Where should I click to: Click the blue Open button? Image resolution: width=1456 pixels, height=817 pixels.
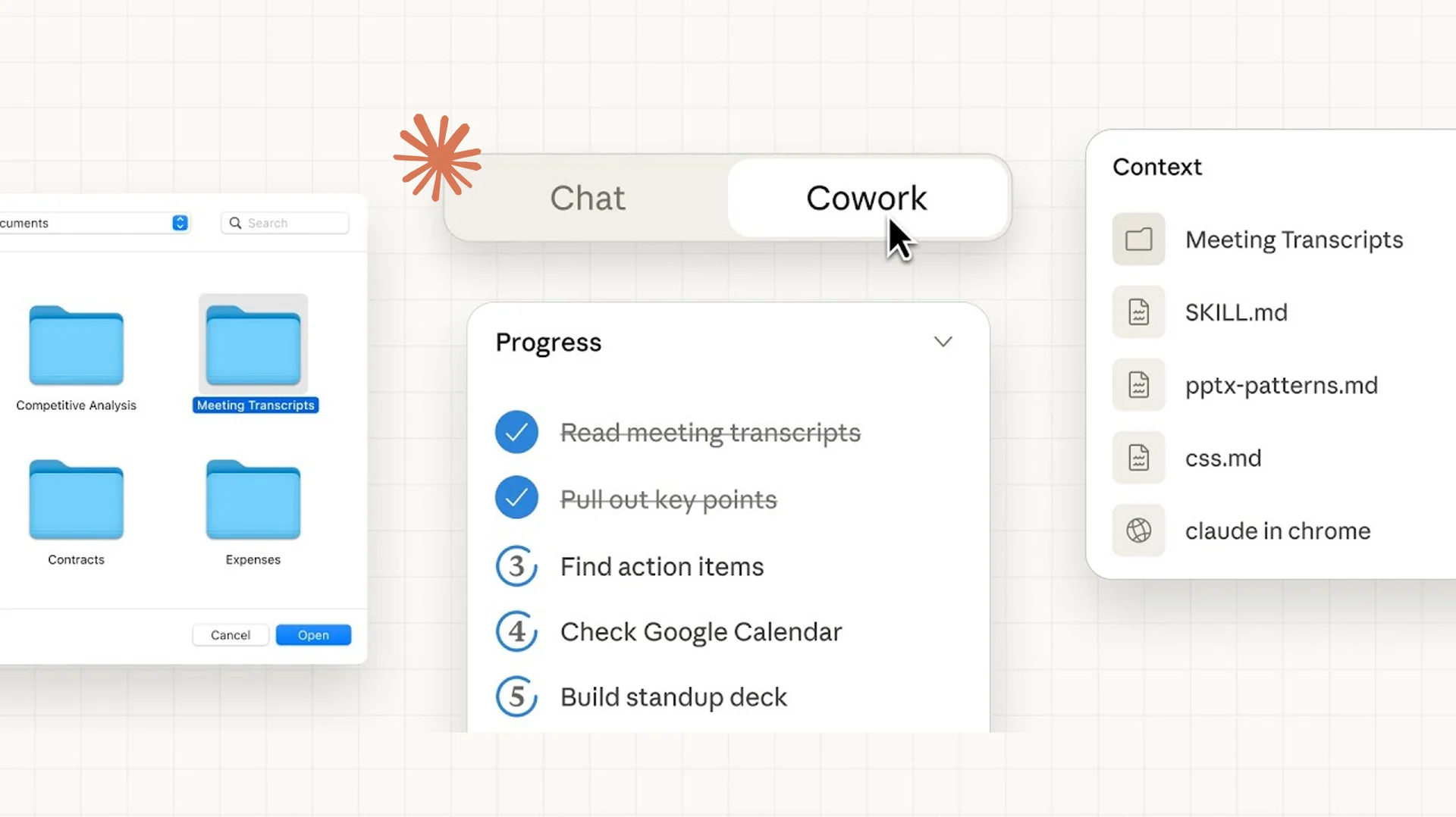[313, 635]
